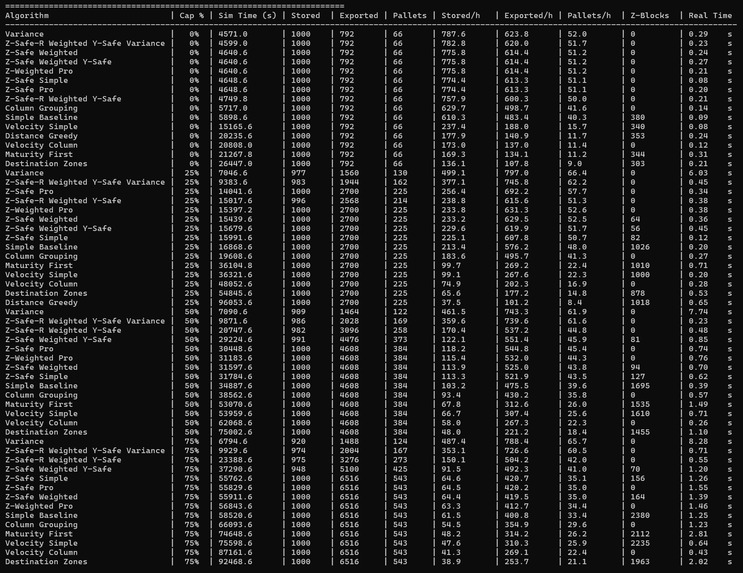Screen dimensions: 743x573
Task: Select sim time value "4599.0"
Action: [x=233, y=43]
